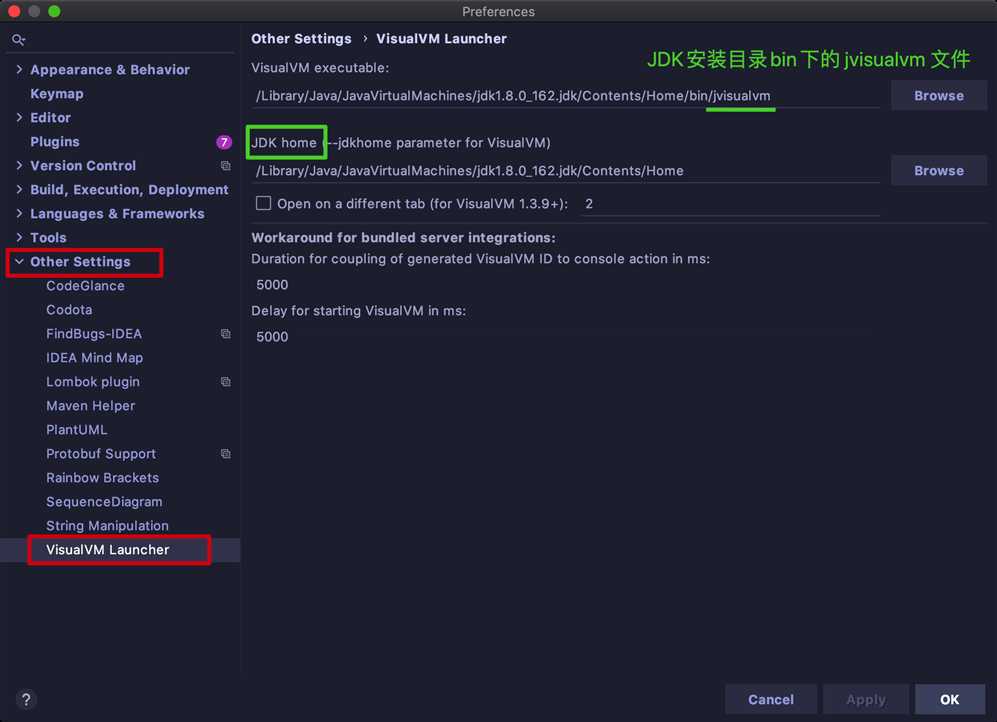Click the project-level icon beside FindBugs-IDEA
This screenshot has height=722, width=997.
[226, 334]
